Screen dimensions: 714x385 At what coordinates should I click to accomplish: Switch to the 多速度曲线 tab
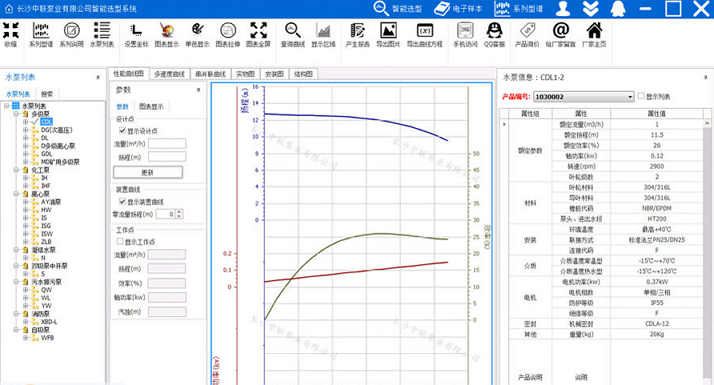point(169,74)
